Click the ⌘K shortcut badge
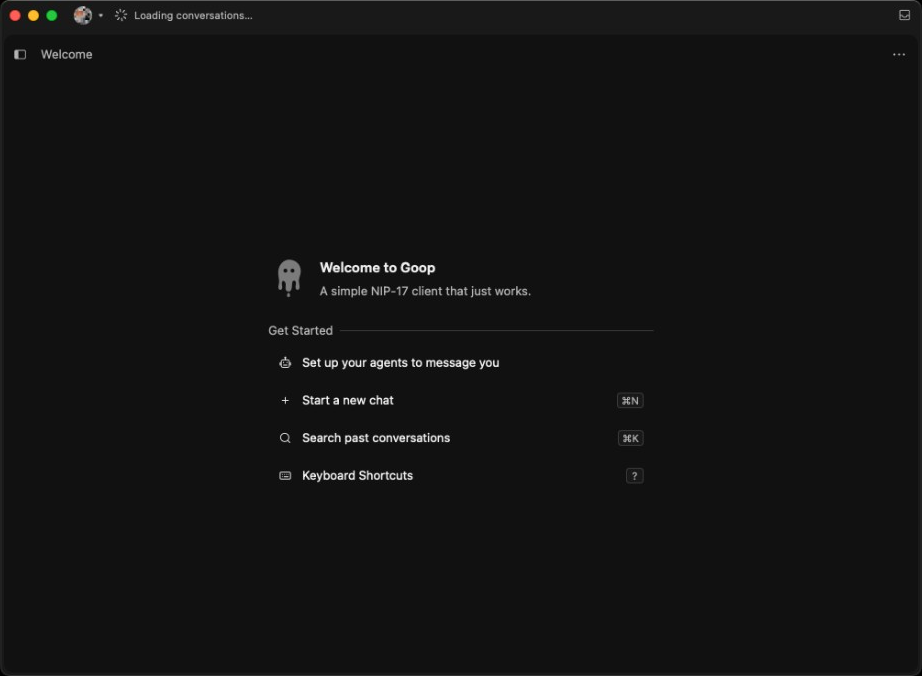Viewport: 922px width, 676px height. [x=630, y=438]
